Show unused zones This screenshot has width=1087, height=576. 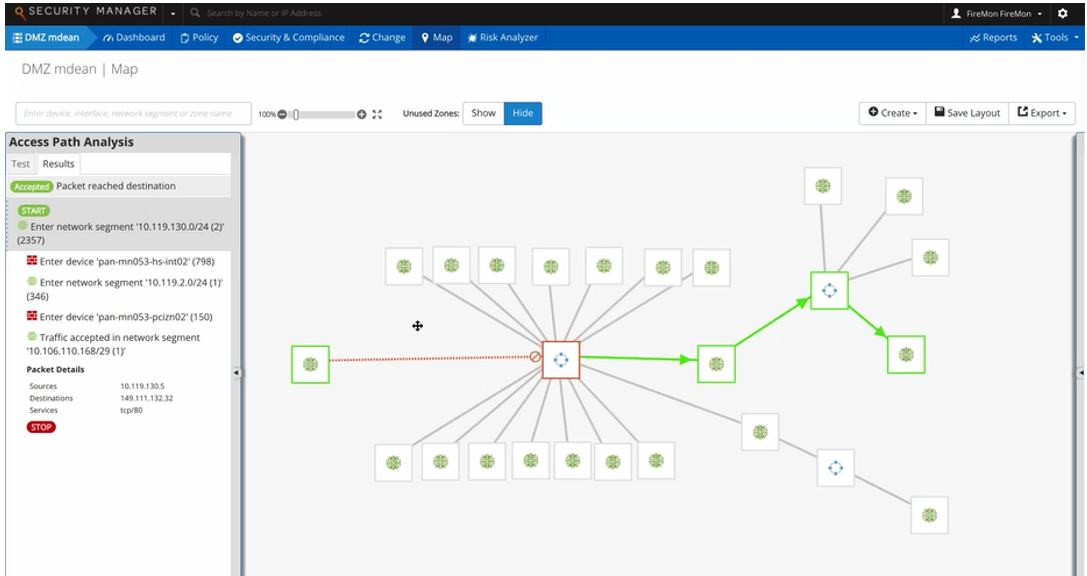(483, 113)
